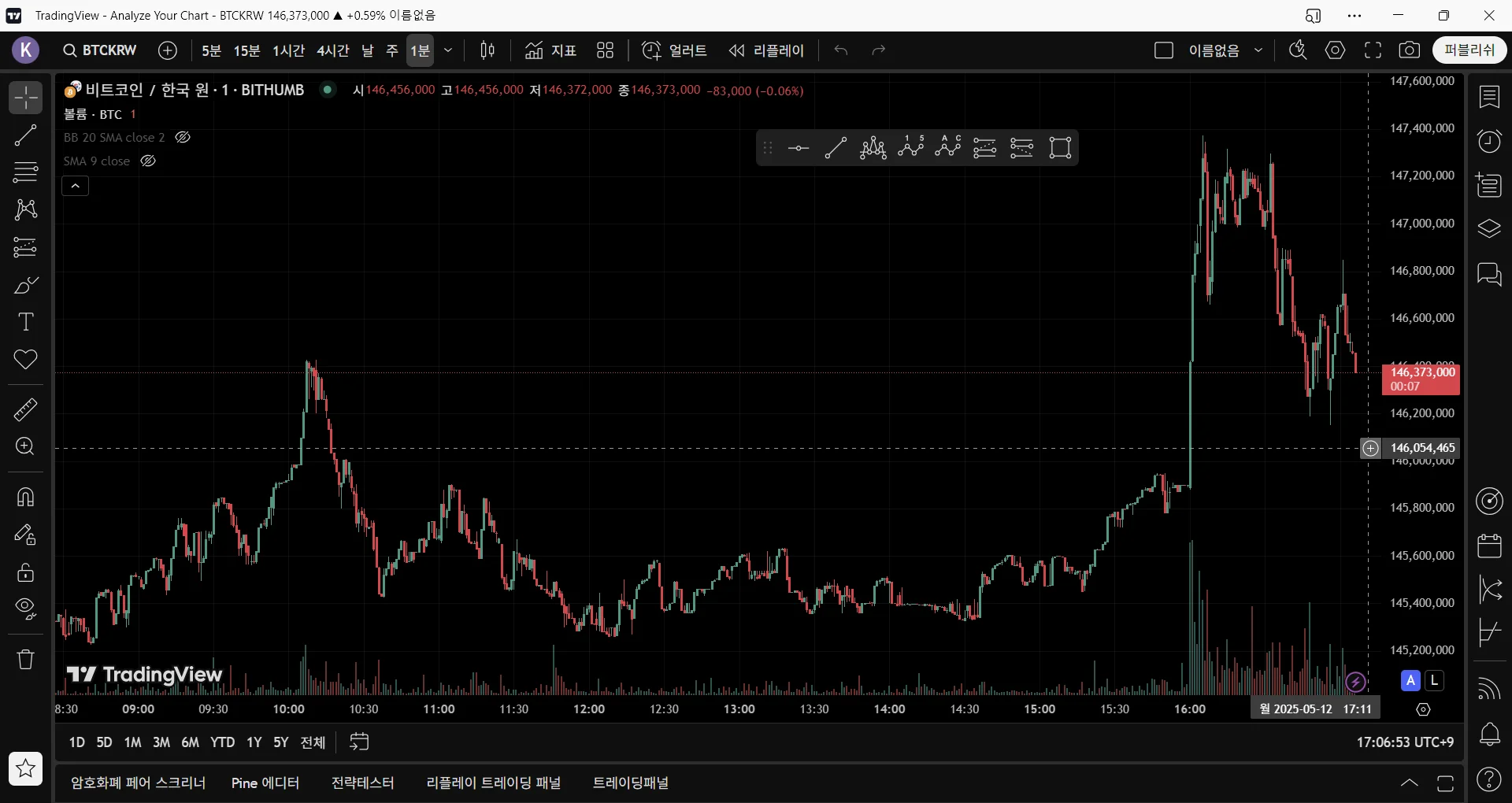Activate the magnet snap mode
Viewport: 1512px width, 803px height.
(26, 498)
